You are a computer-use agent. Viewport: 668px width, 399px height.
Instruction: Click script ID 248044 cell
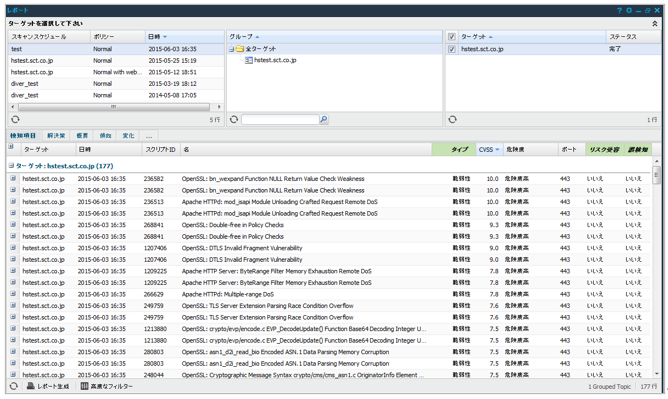(x=153, y=375)
